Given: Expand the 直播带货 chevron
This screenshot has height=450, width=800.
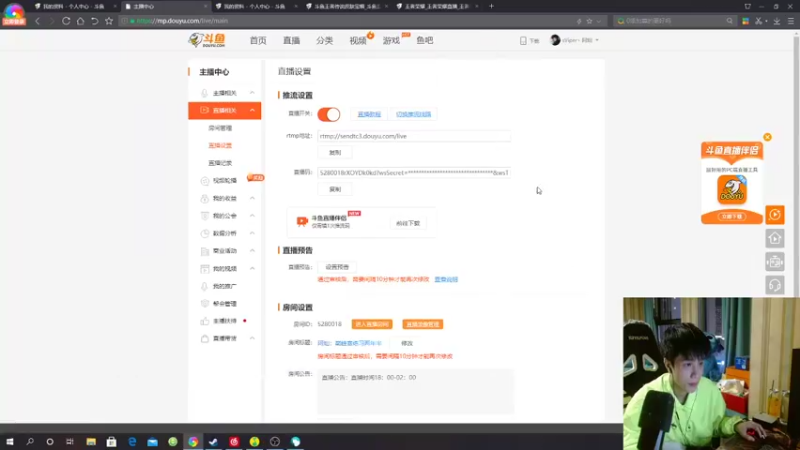Looking at the screenshot, I should coord(252,338).
